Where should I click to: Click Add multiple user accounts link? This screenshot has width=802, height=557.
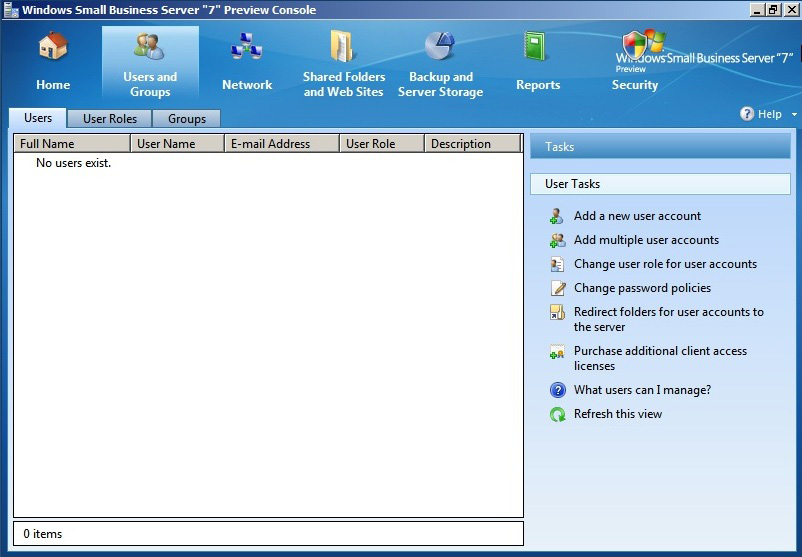point(647,240)
